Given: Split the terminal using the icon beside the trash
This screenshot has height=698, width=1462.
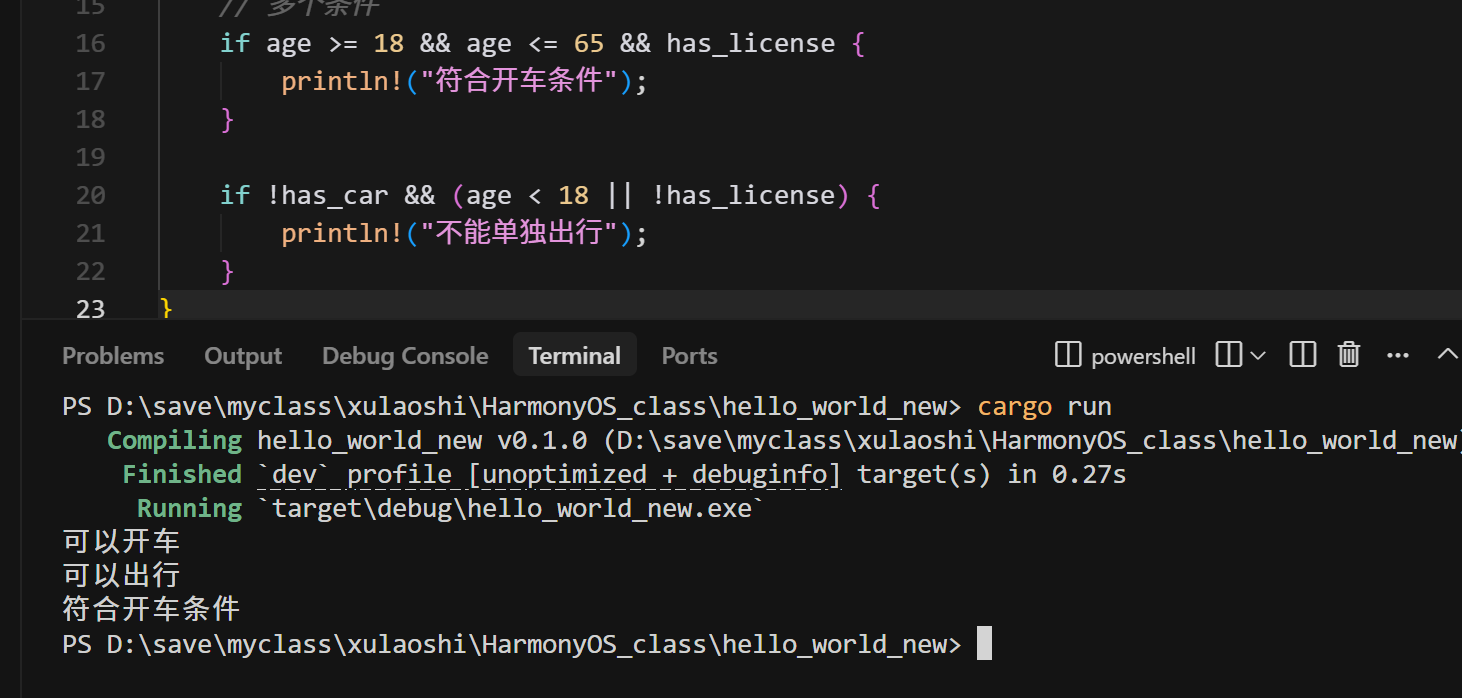Looking at the screenshot, I should [1302, 355].
